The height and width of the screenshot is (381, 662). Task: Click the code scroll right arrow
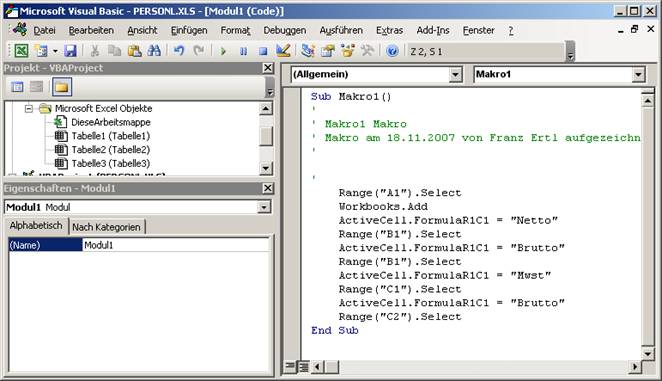point(635,367)
